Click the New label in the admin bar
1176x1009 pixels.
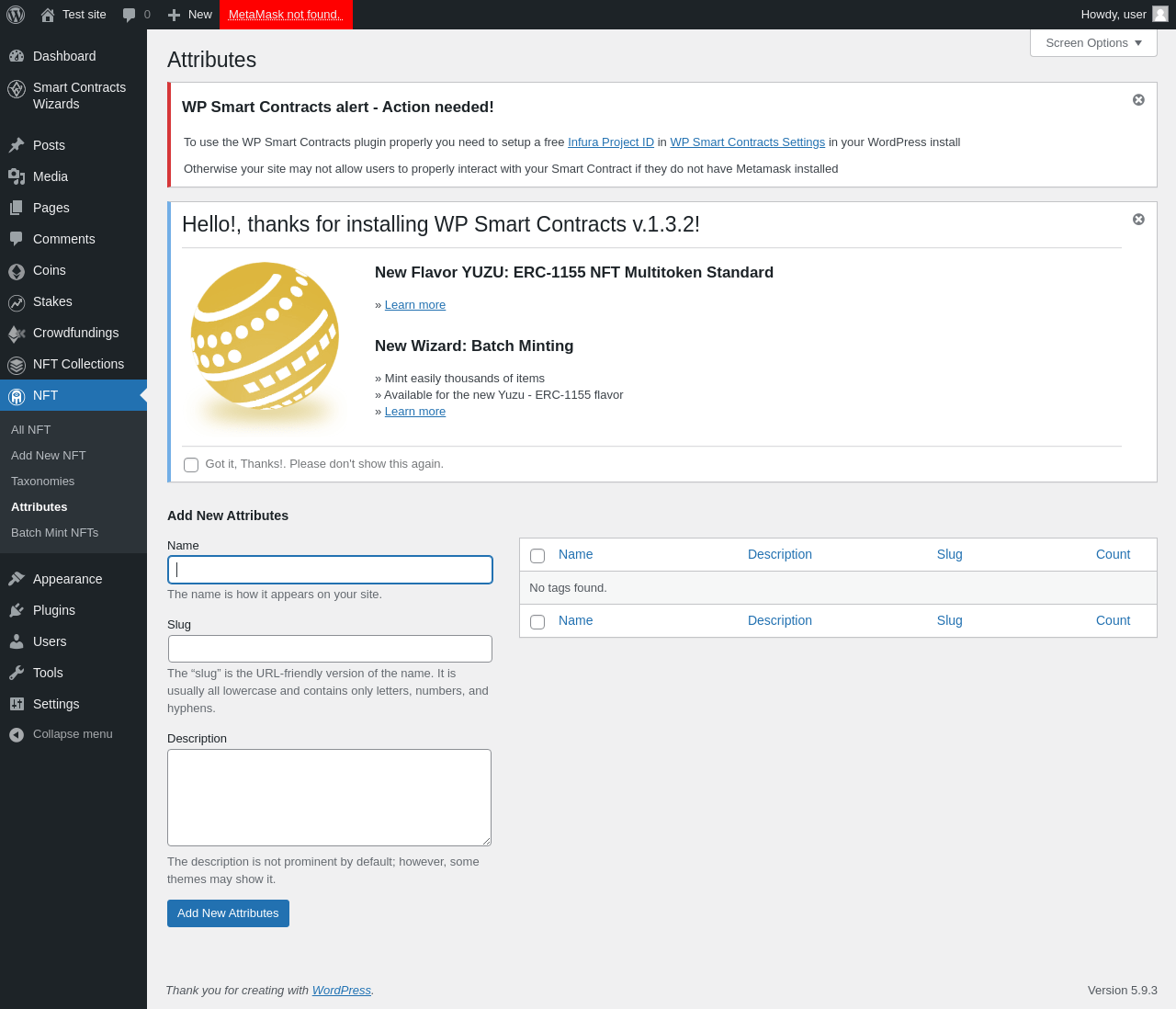(x=200, y=15)
